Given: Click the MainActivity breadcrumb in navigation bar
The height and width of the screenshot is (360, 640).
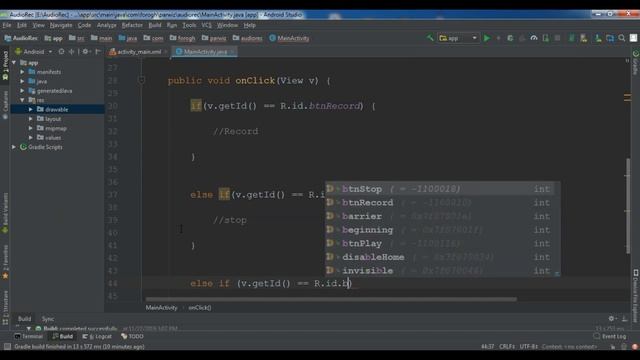Looking at the screenshot, I should pyautogui.click(x=289, y=38).
